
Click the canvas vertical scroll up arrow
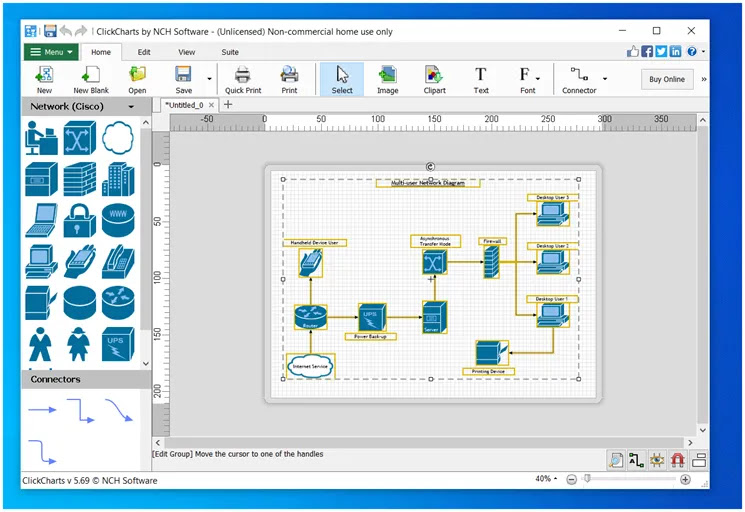pyautogui.click(x=703, y=120)
